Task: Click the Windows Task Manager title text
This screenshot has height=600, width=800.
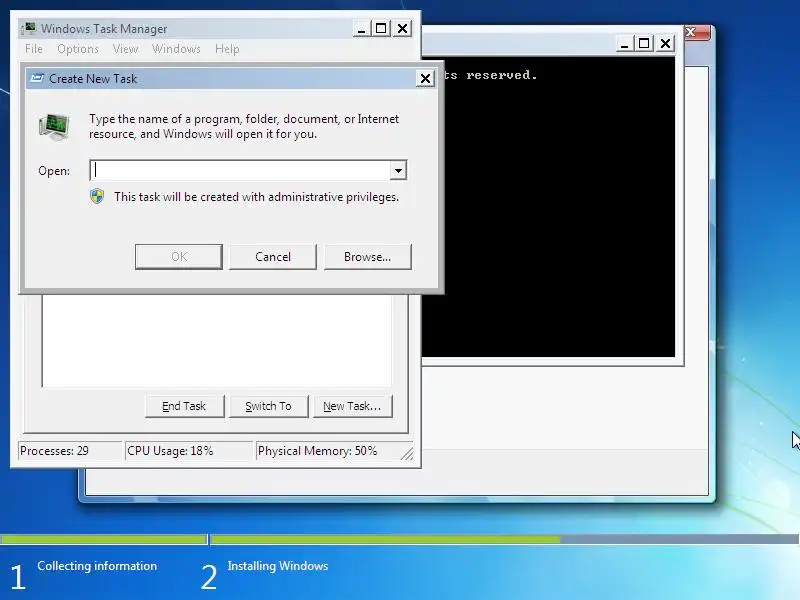Action: pyautogui.click(x=104, y=29)
